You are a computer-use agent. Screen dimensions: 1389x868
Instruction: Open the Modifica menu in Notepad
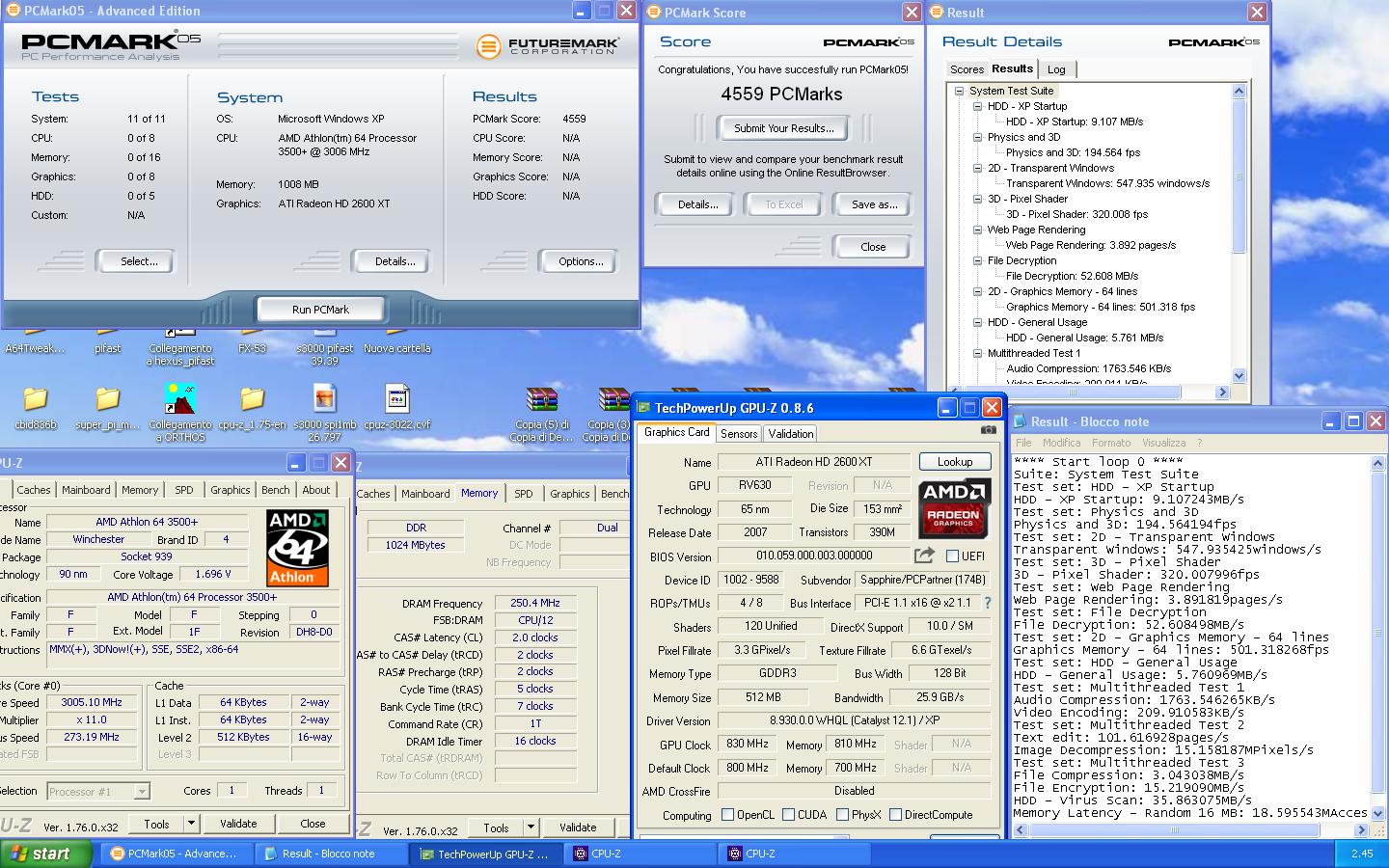1061,443
